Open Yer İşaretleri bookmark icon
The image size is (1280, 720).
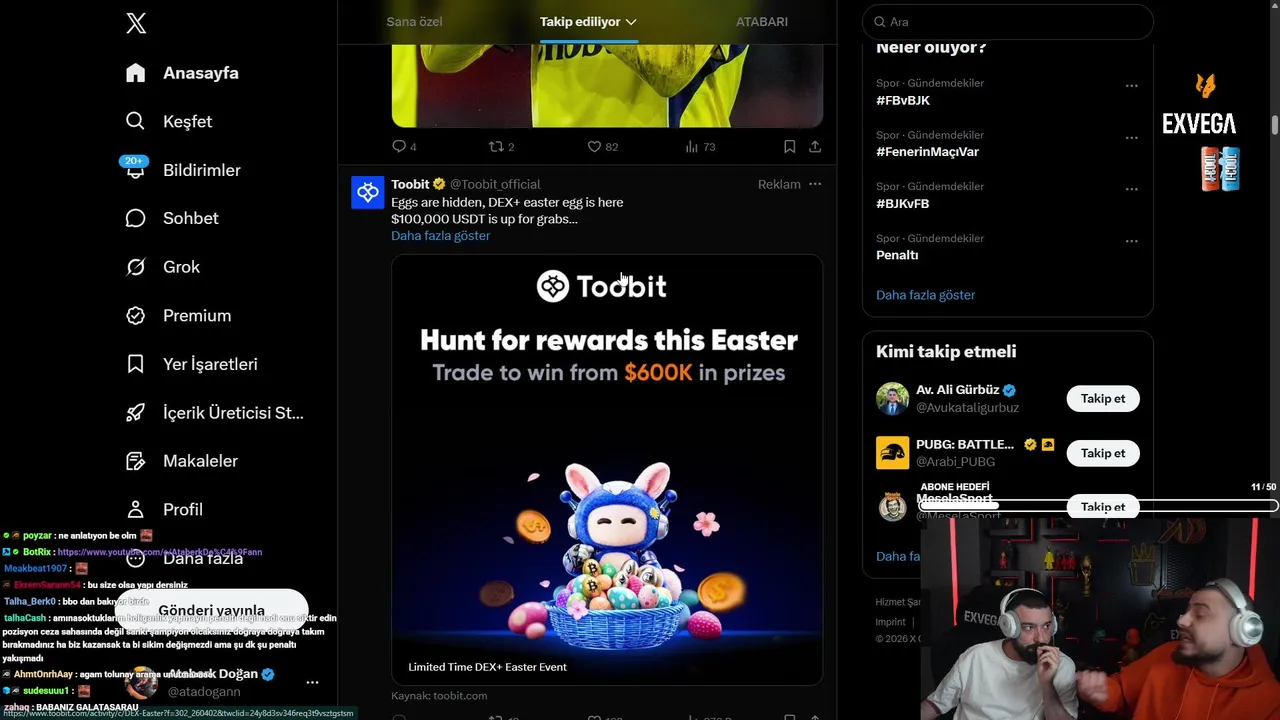point(136,364)
